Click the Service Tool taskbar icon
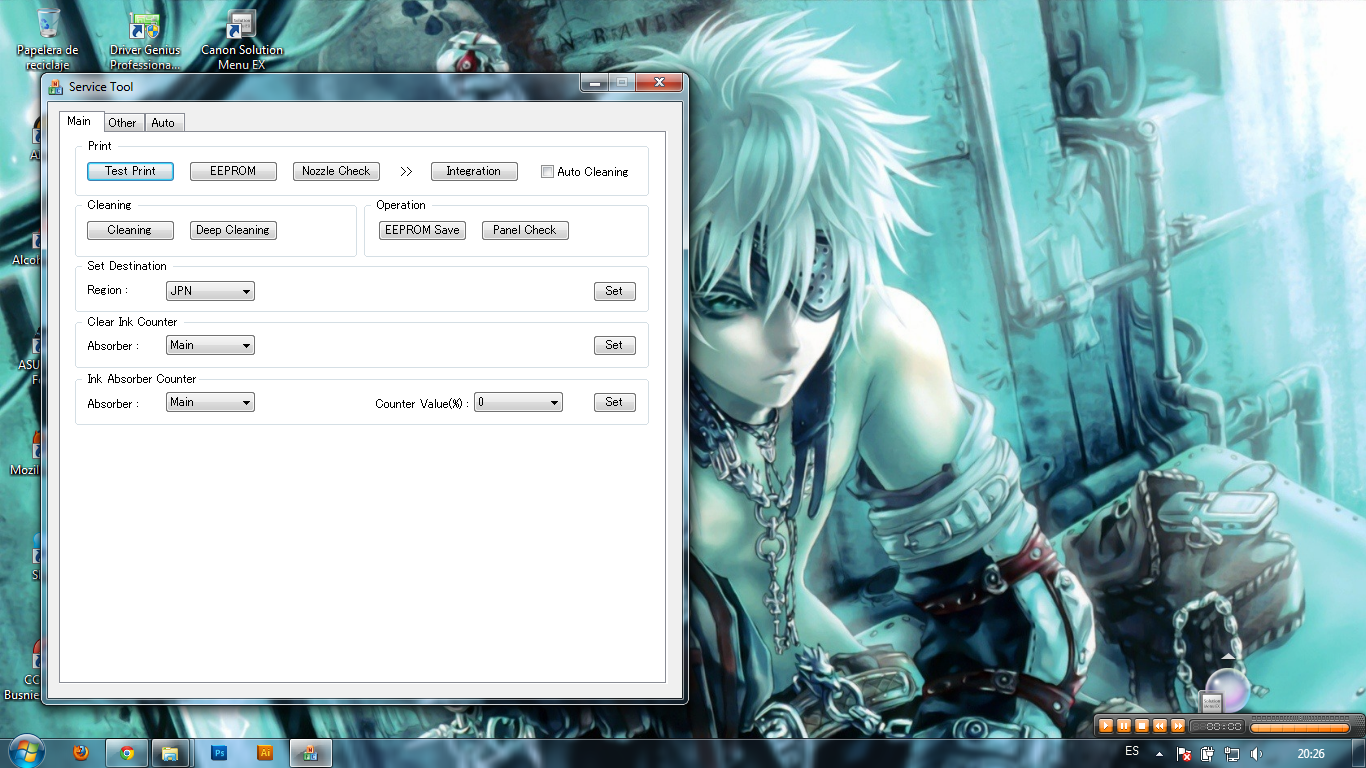 pyautogui.click(x=311, y=753)
